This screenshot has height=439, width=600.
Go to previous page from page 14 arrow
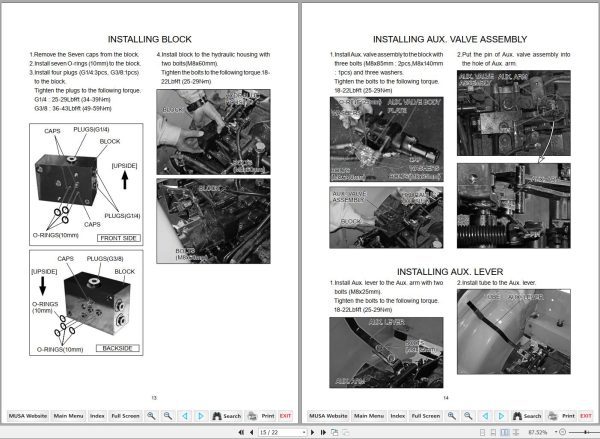point(485,416)
